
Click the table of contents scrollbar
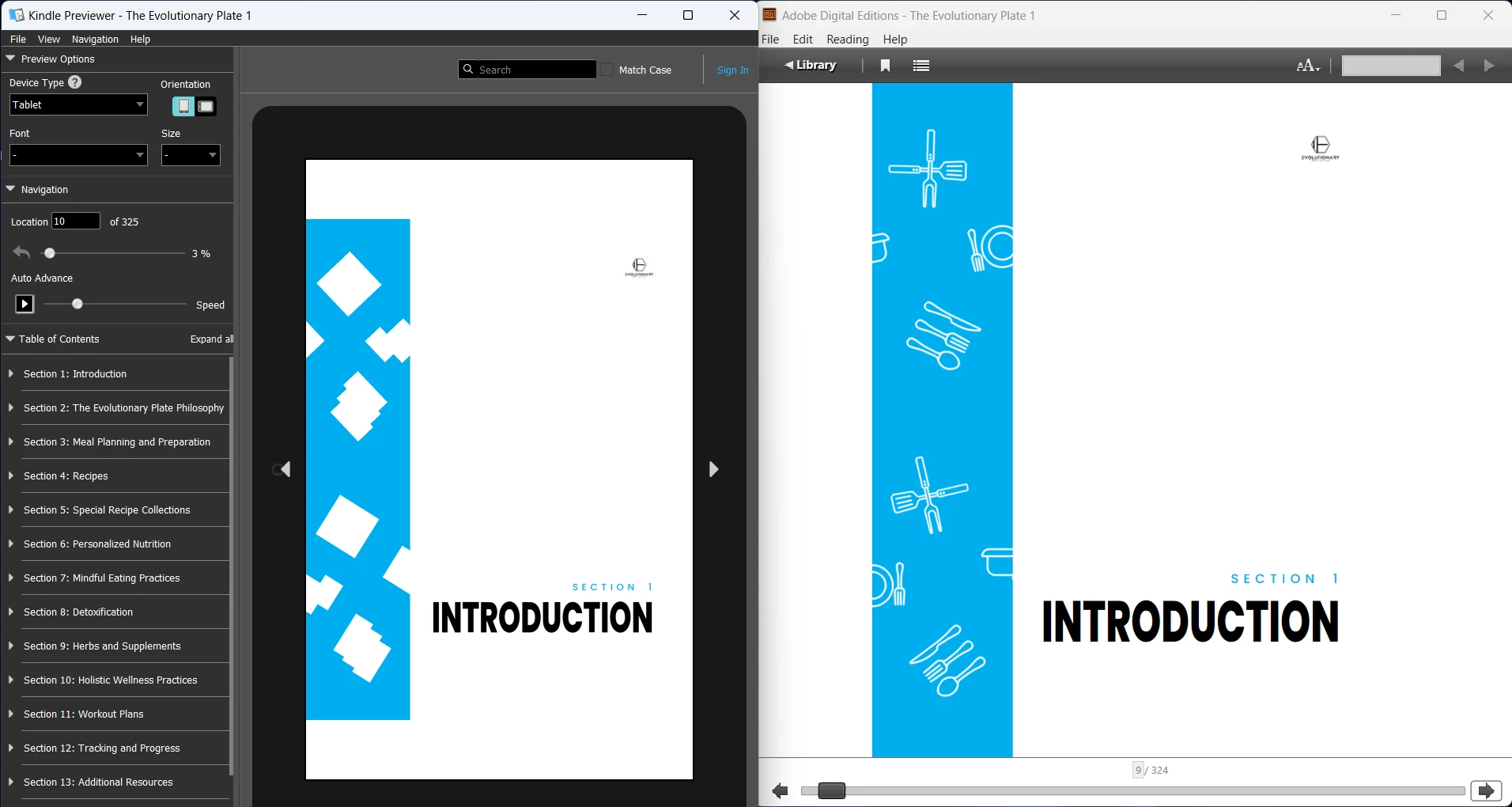pyautogui.click(x=231, y=566)
